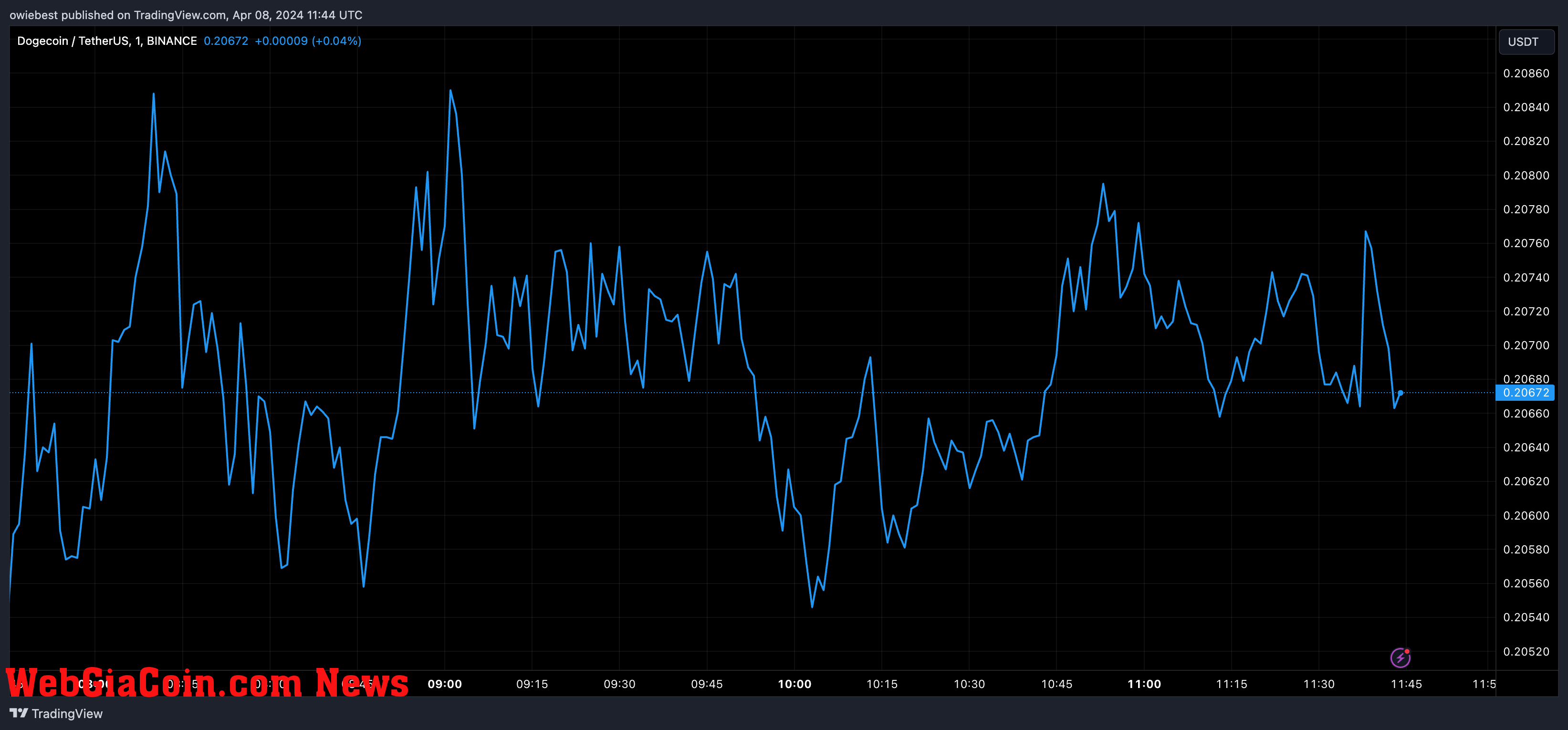Click the 0.20700 price axis label
1568x730 pixels.
[1526, 345]
